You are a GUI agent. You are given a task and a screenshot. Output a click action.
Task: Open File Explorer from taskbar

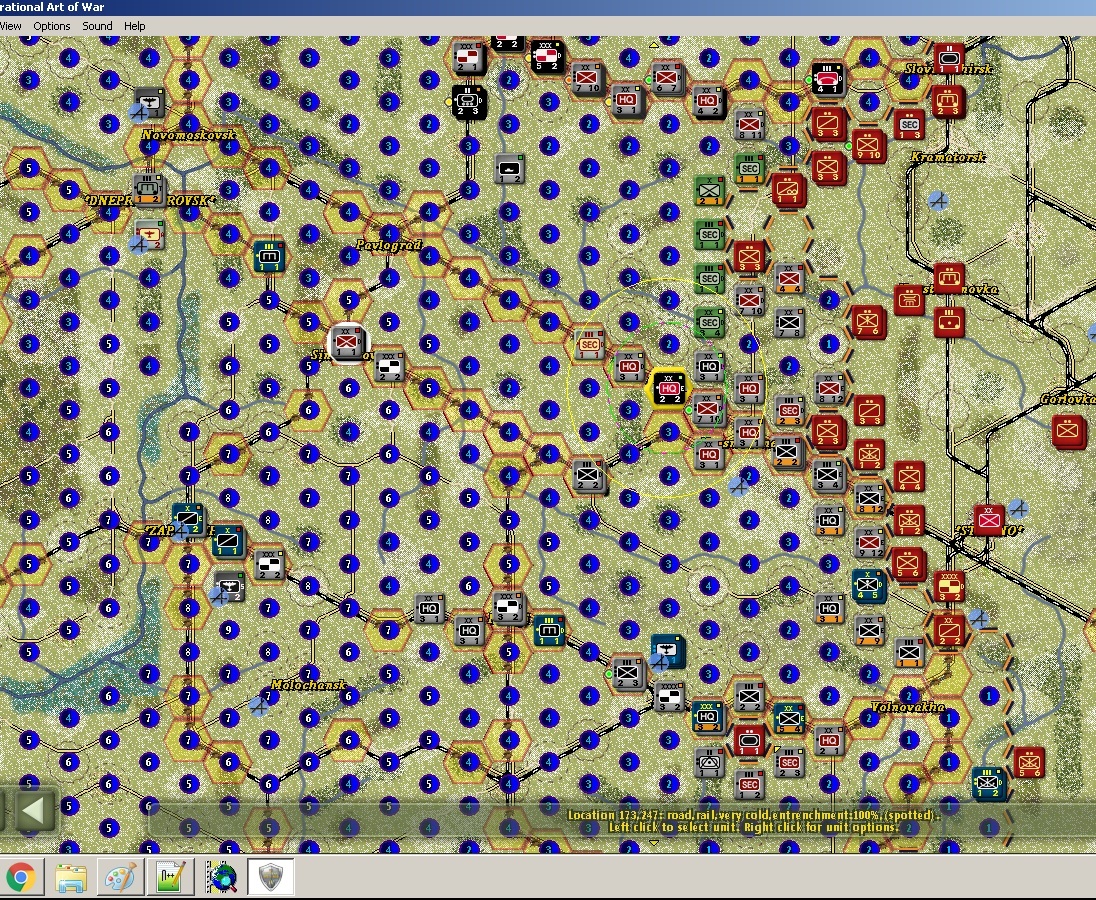click(71, 877)
